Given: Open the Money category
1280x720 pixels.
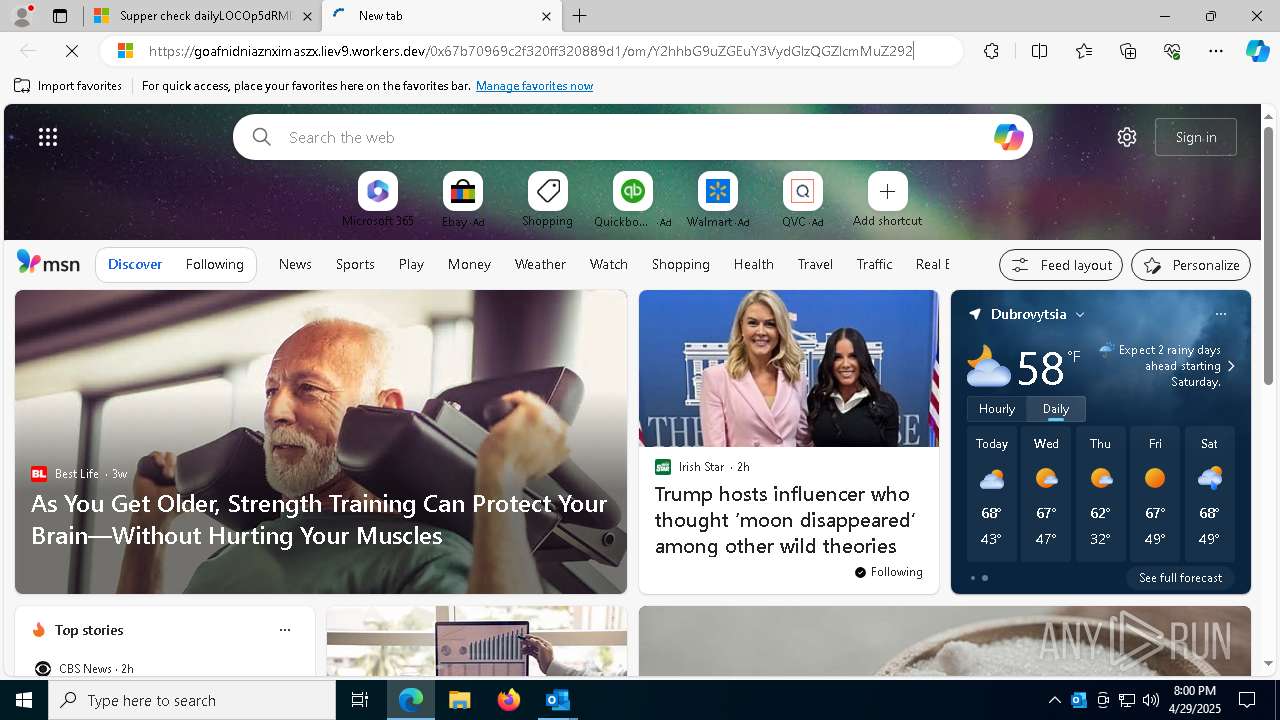Looking at the screenshot, I should point(469,264).
